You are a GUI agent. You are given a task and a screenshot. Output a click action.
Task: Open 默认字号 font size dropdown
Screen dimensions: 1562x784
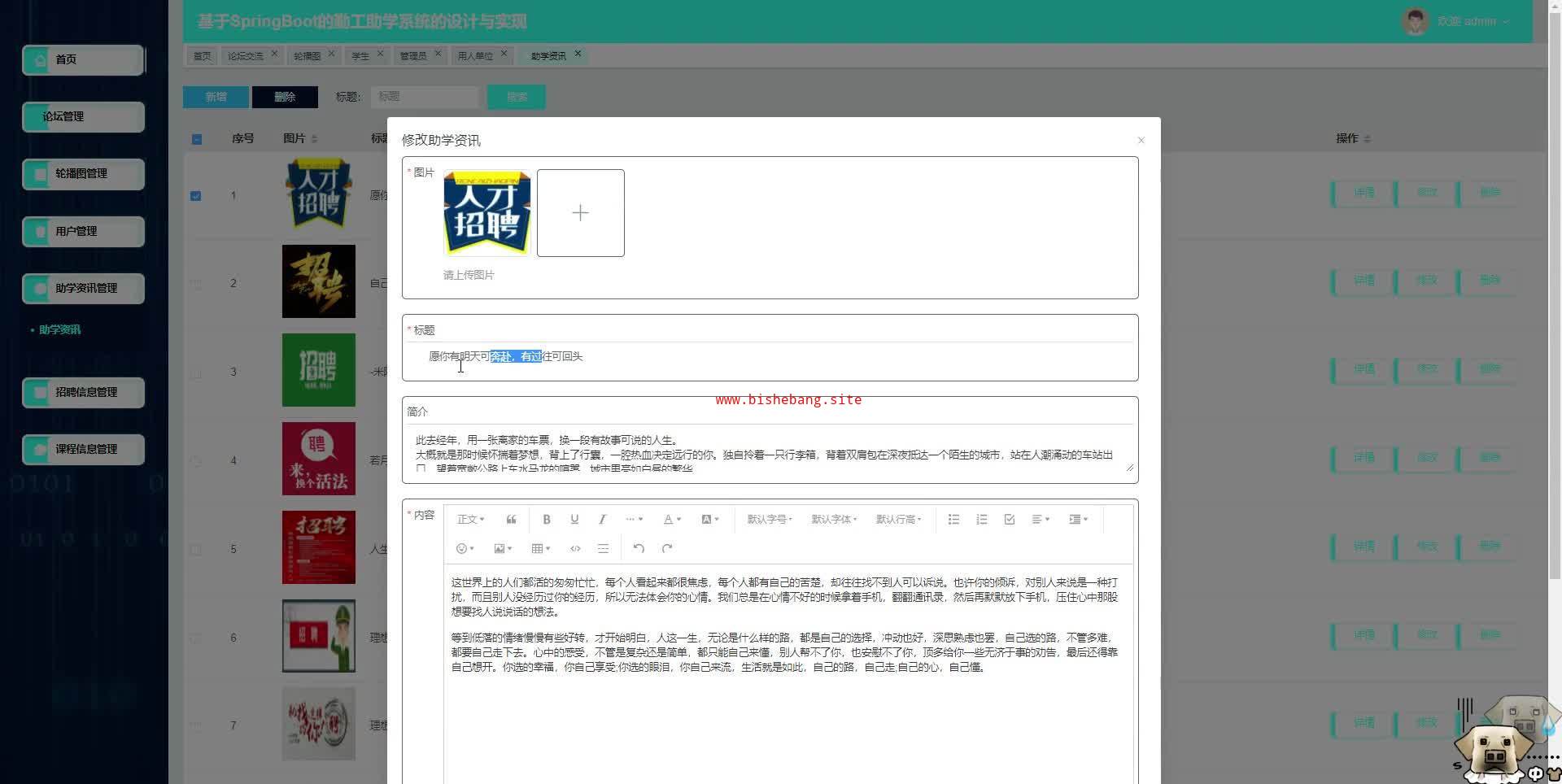[769, 520]
